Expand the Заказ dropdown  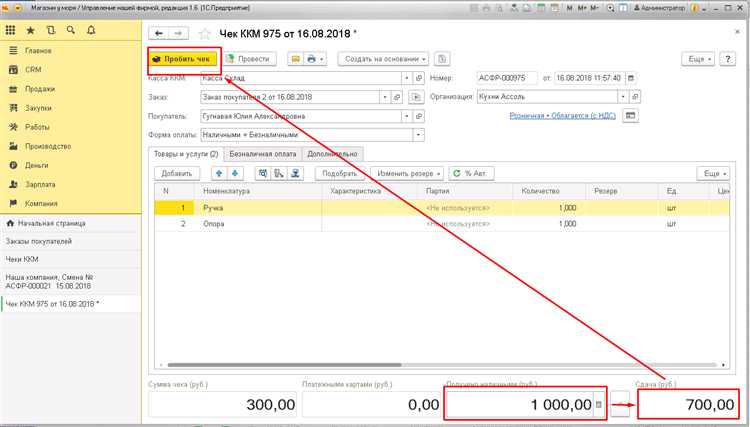point(385,97)
